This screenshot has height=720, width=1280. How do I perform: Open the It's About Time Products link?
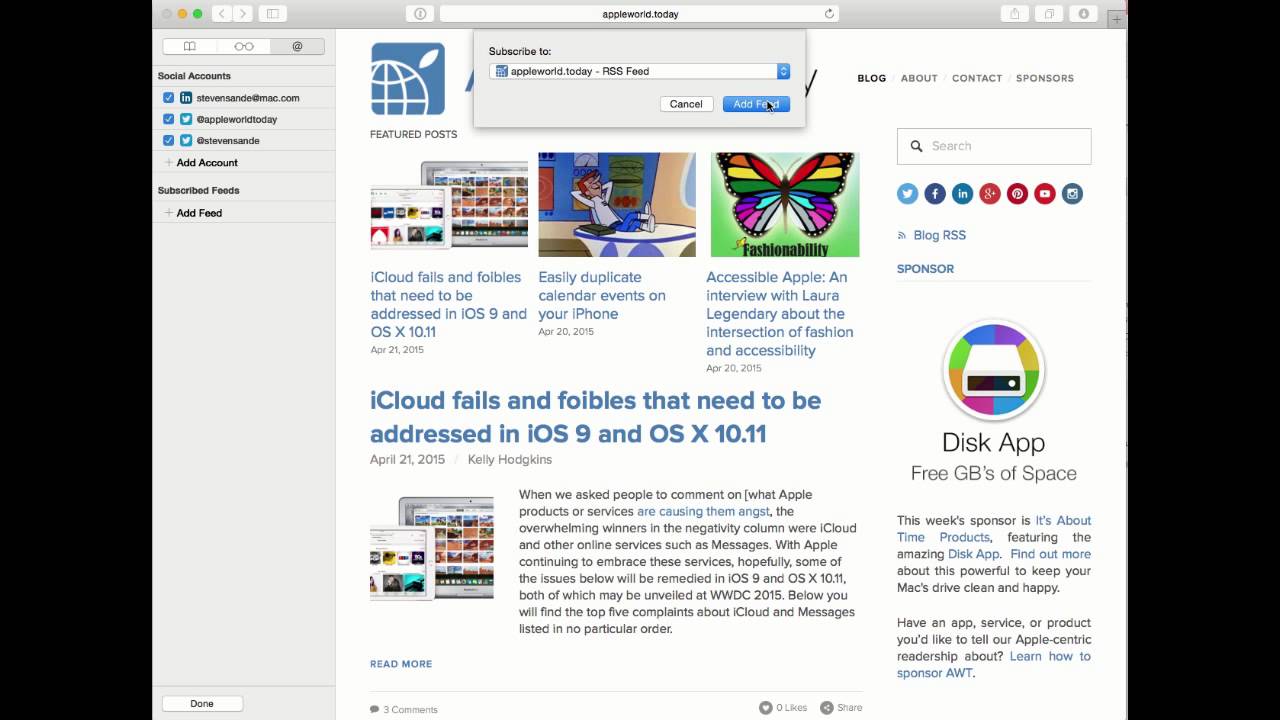coord(993,529)
